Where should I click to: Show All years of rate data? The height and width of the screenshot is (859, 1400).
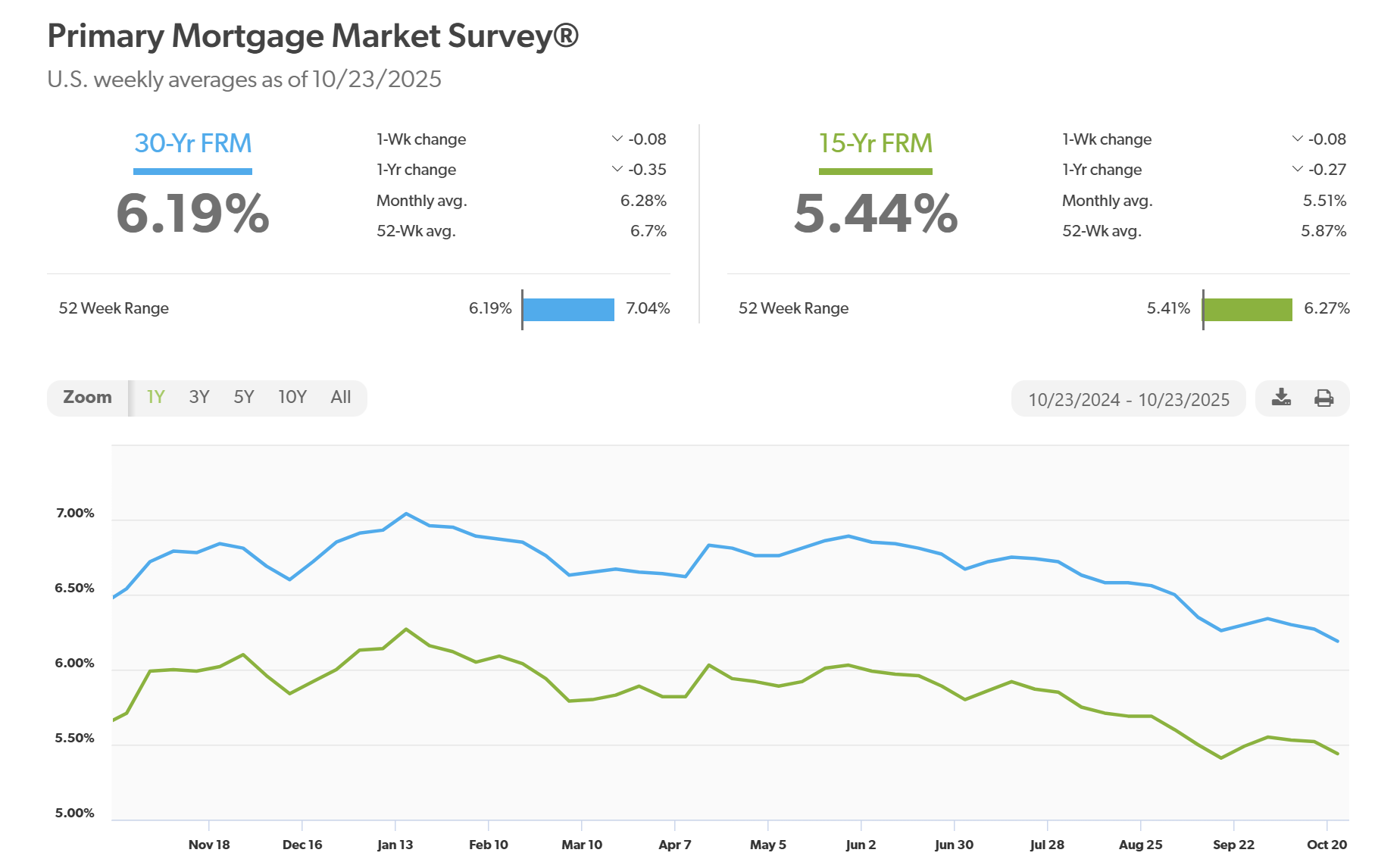(340, 397)
